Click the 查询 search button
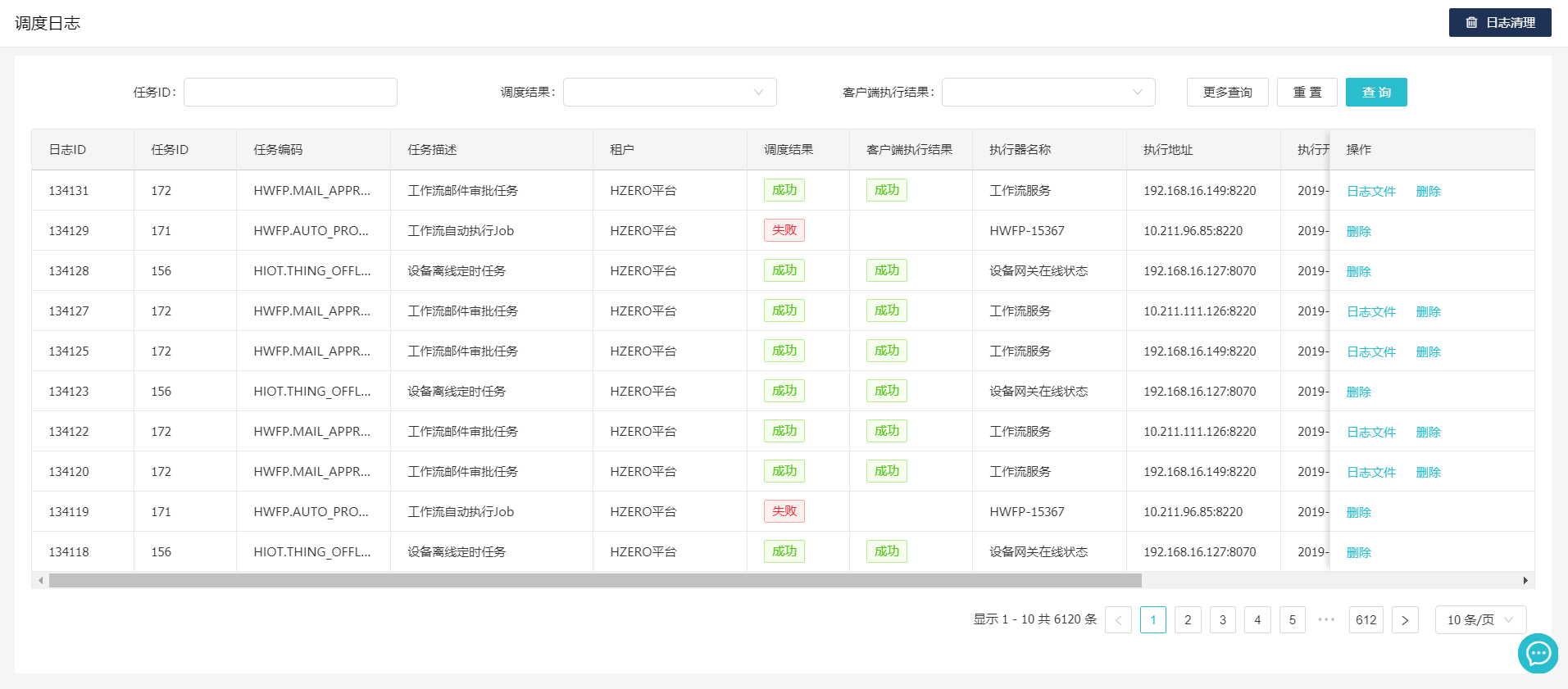Viewport: 1568px width, 689px height. [x=1376, y=93]
